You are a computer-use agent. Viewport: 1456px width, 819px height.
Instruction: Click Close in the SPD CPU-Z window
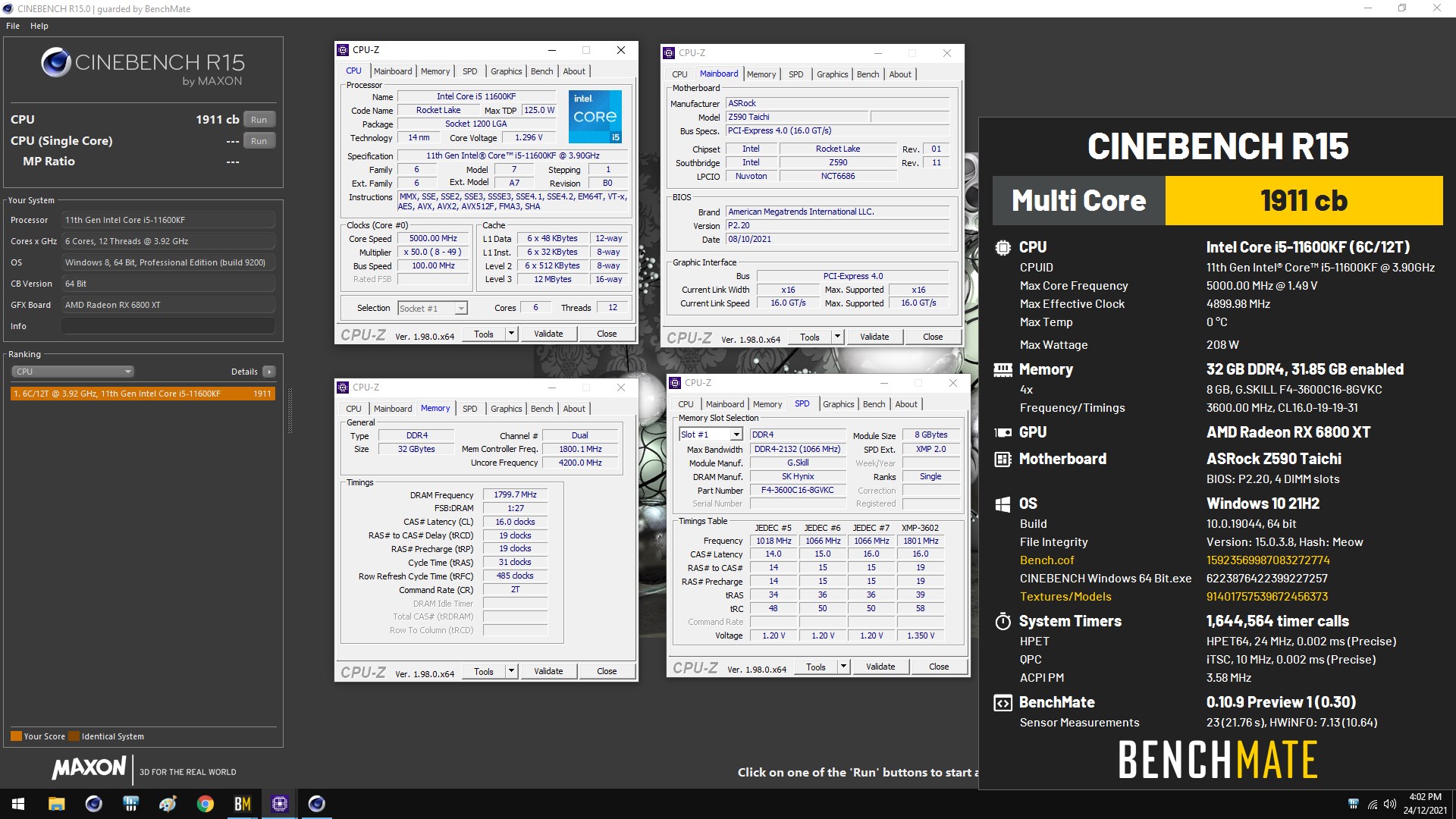pos(939,667)
